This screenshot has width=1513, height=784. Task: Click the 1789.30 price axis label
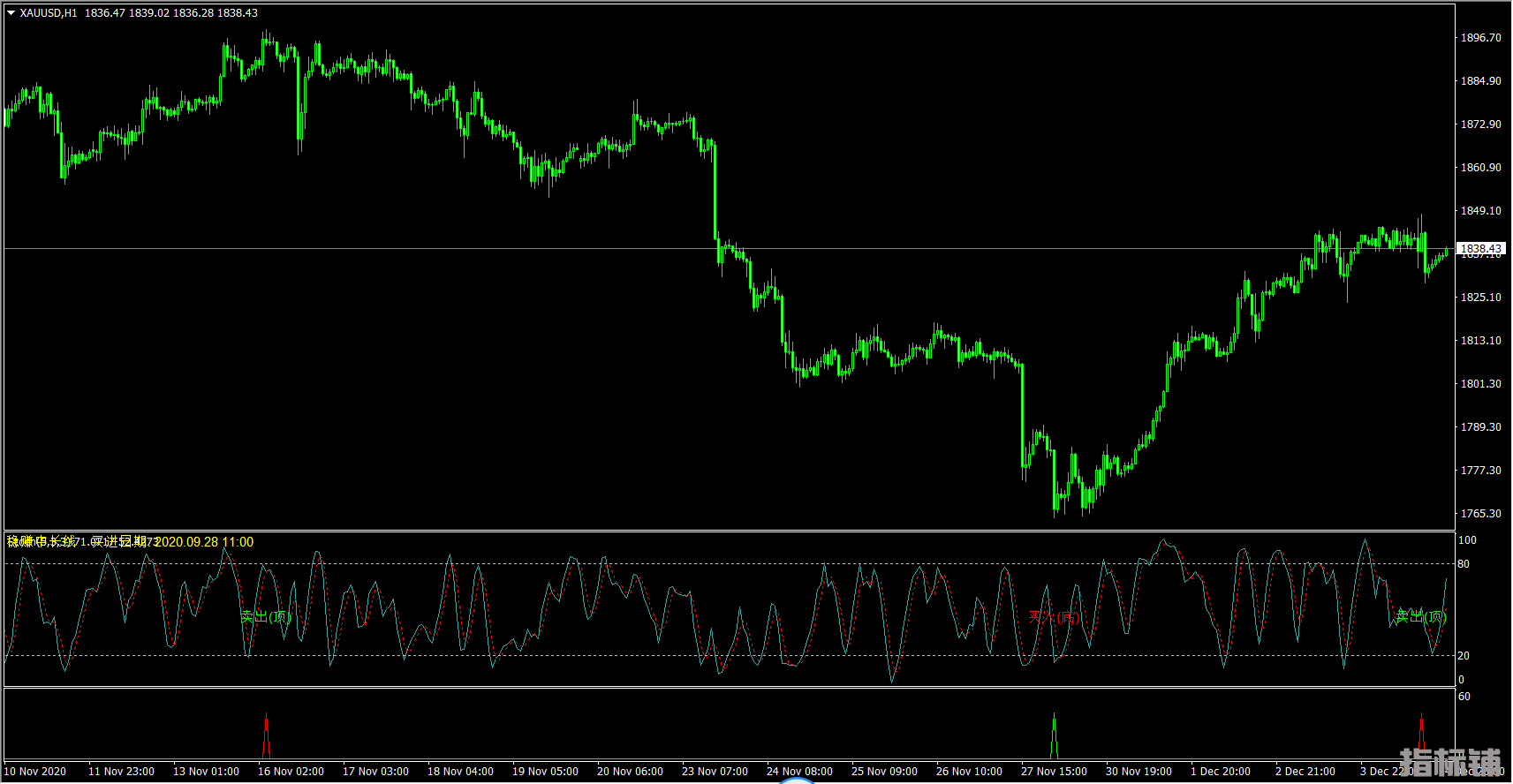pos(1480,427)
